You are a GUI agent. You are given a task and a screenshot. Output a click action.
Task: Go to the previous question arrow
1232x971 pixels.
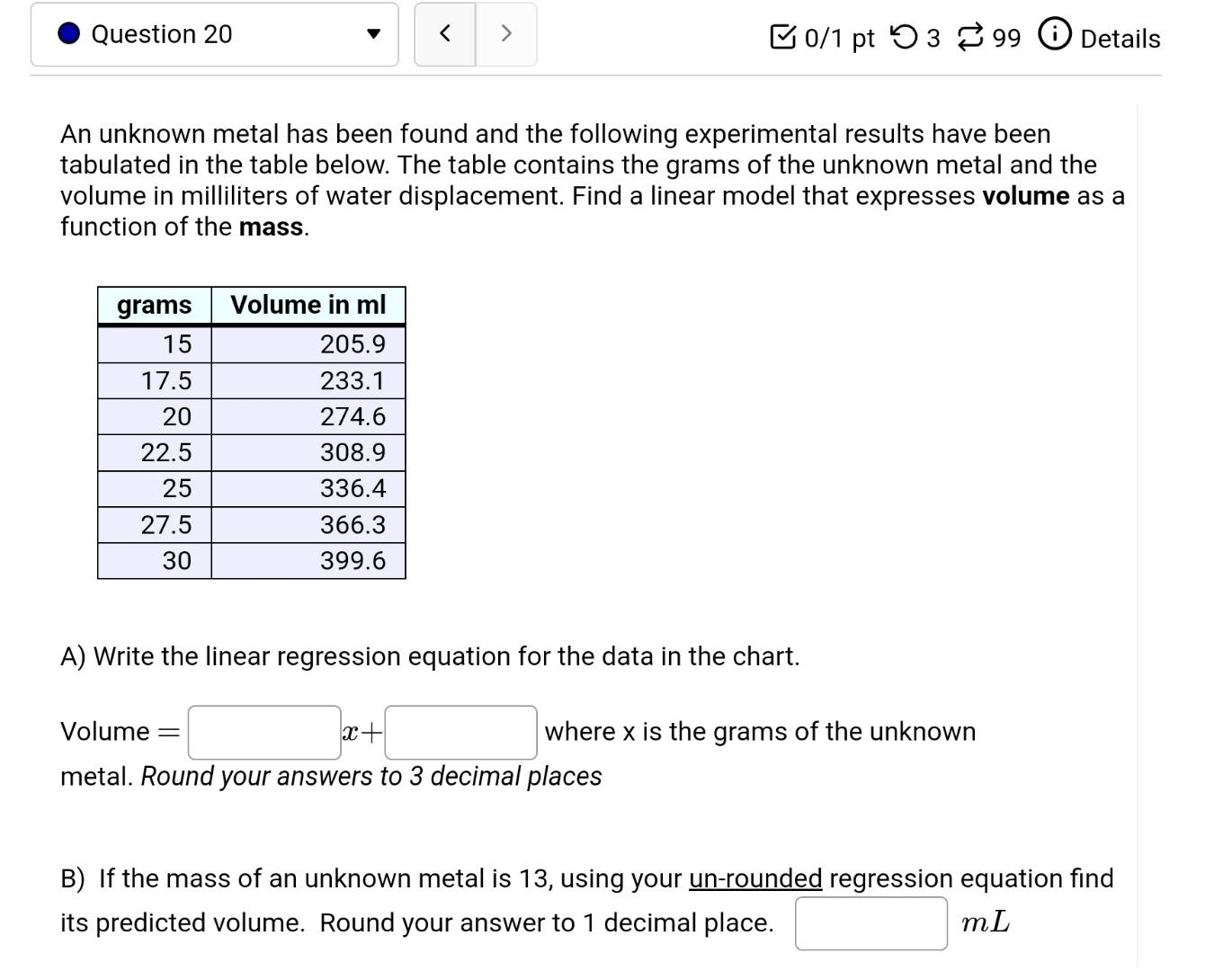pos(444,34)
